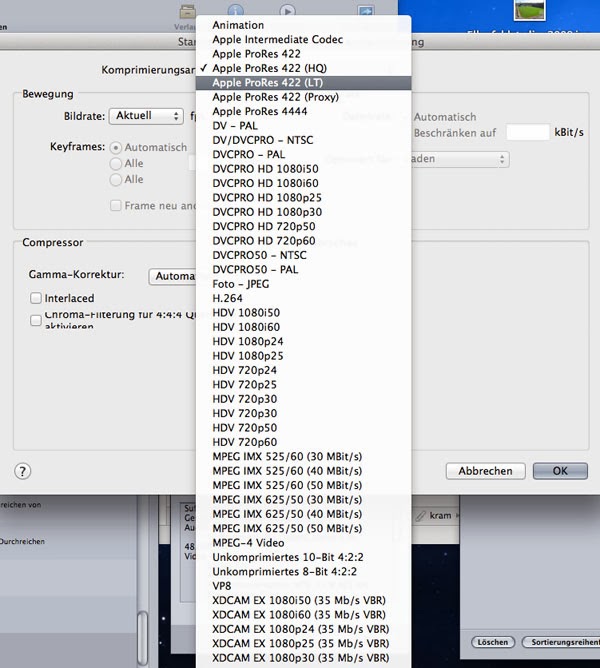Confirm the dialog with OK
The width and height of the screenshot is (600, 668).
560,471
